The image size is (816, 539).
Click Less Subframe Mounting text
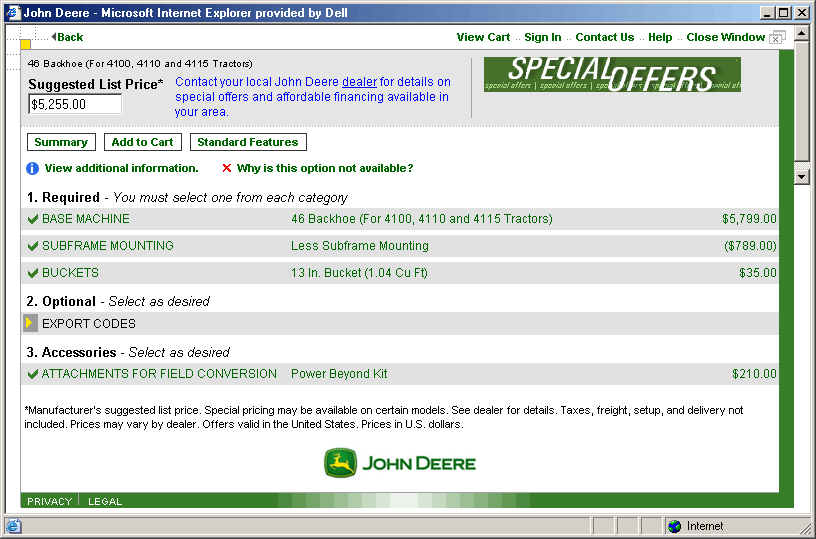[360, 246]
